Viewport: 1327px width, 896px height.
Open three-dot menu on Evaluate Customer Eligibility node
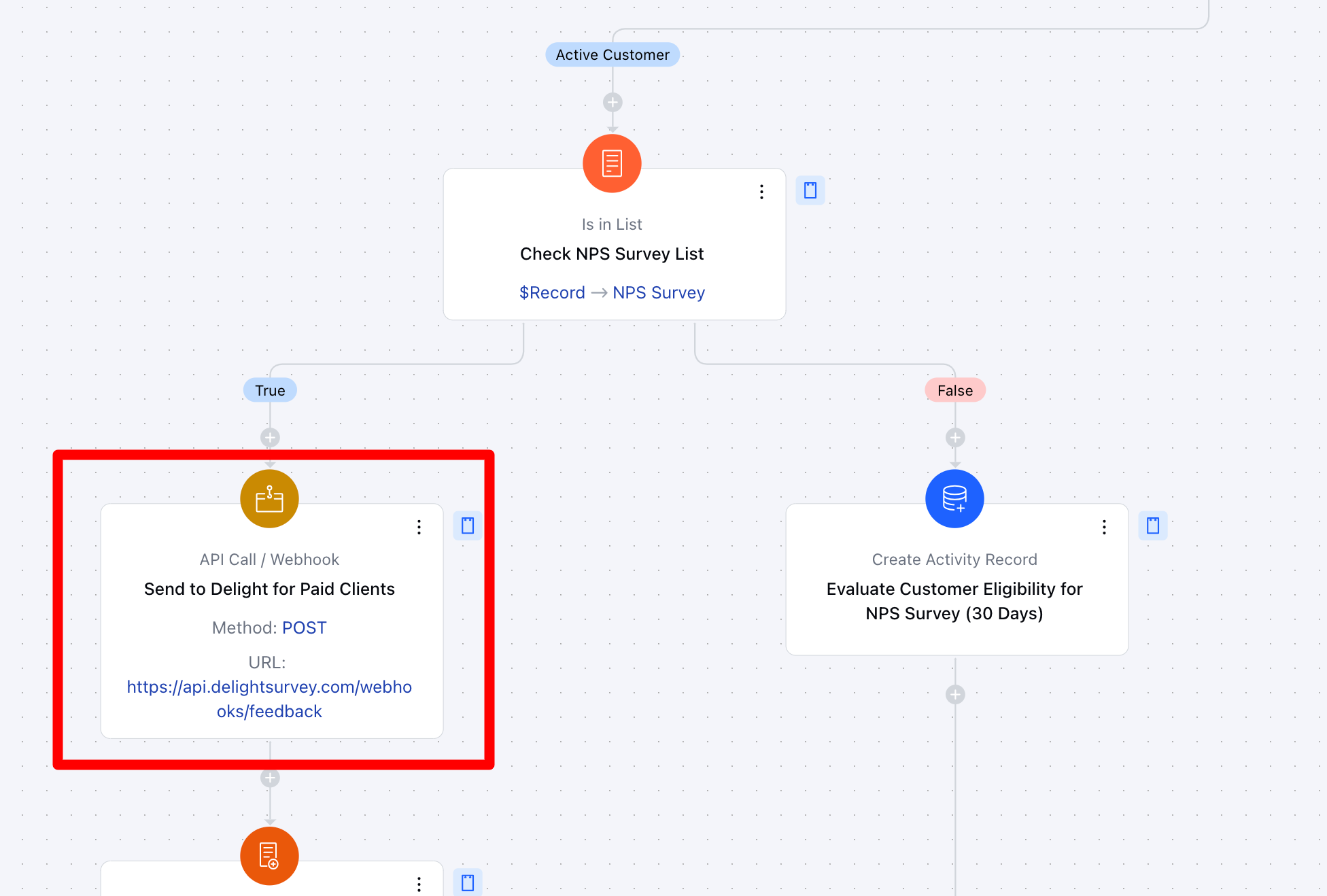coord(1104,527)
